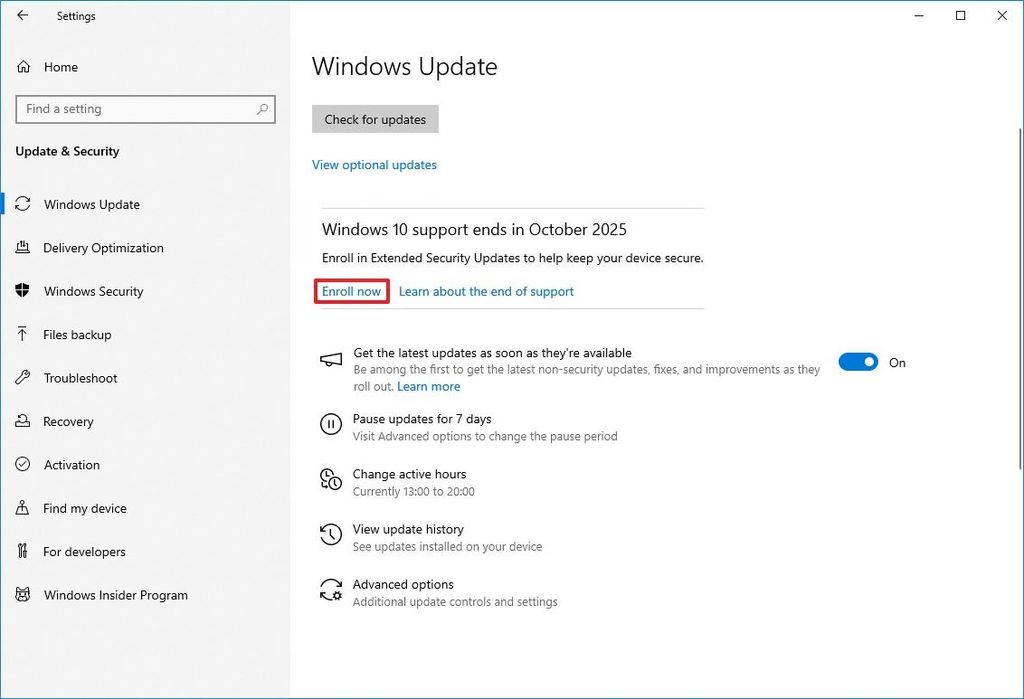The image size is (1024, 699).
Task: Open Windows Security via the shield icon
Action: click(x=23, y=291)
